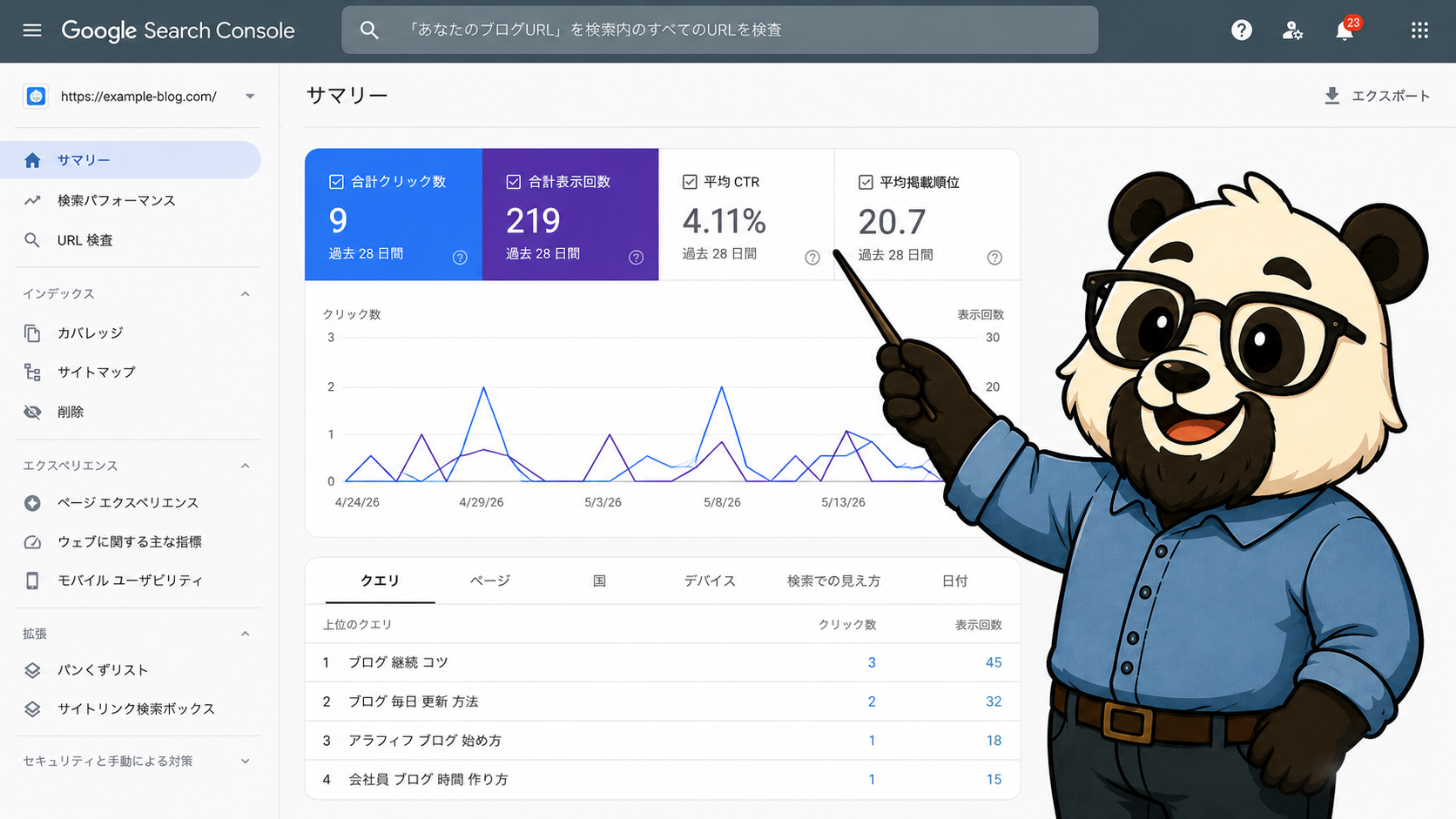The height and width of the screenshot is (819, 1456).
Task: Click the エクスポート button
Action: click(1377, 96)
